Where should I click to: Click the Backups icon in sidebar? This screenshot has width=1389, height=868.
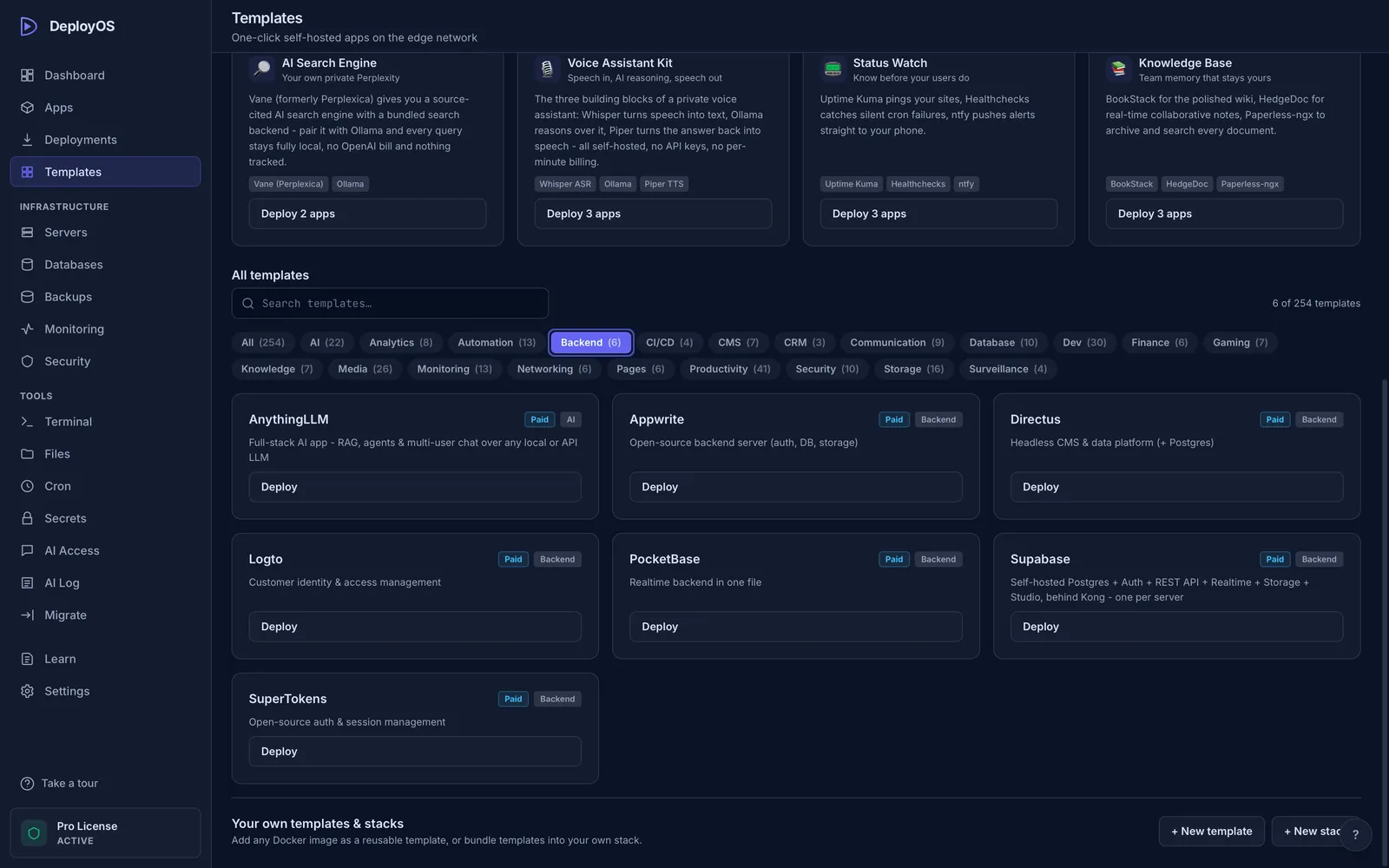27,297
